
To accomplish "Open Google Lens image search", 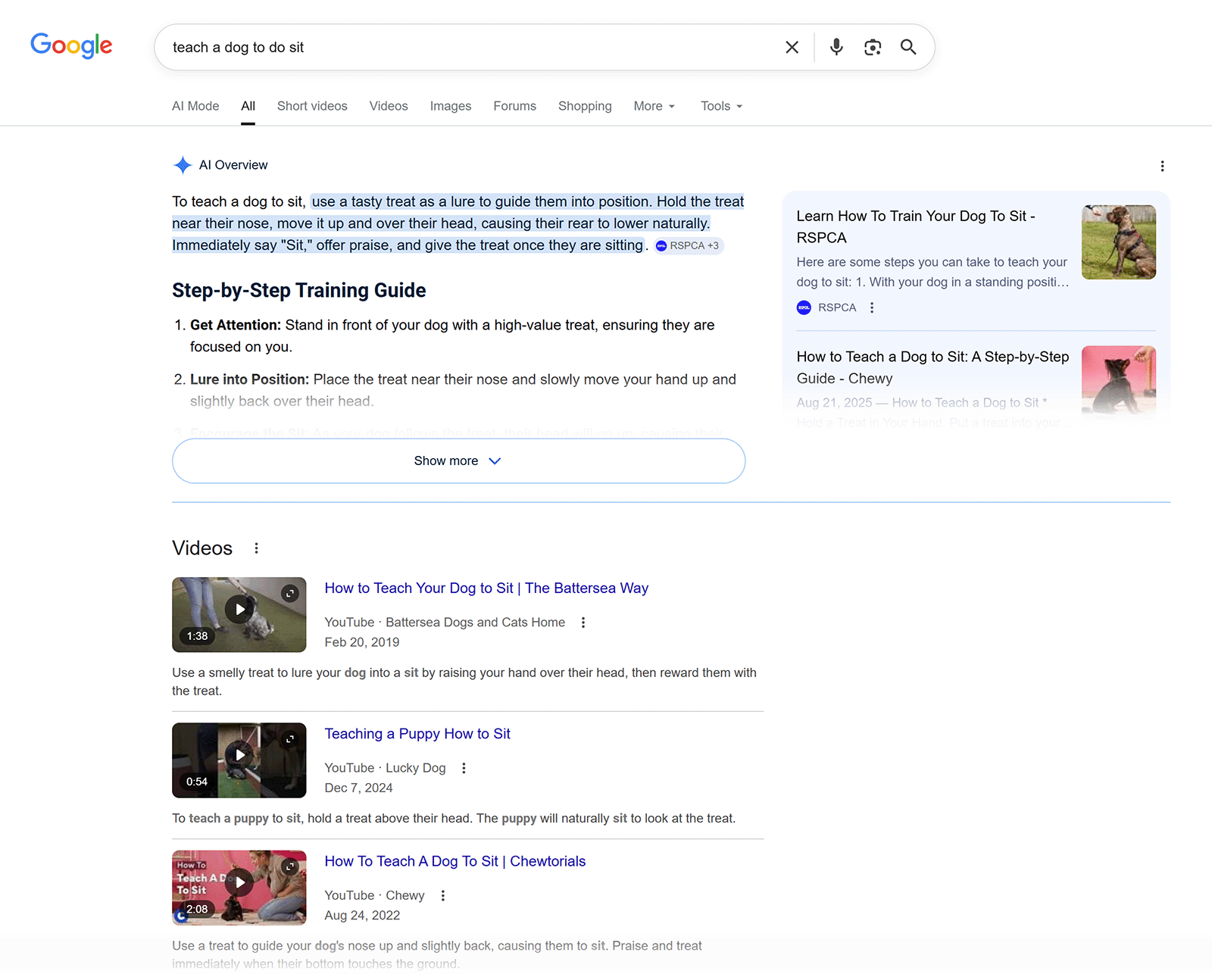I will (872, 47).
